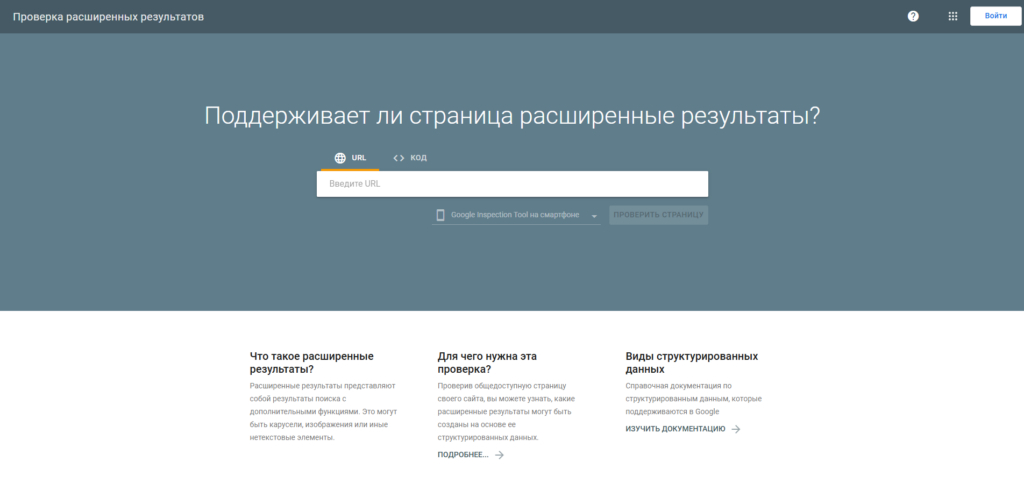
Task: Click heading Для чего нужна эта проверка?
Action: 487,362
